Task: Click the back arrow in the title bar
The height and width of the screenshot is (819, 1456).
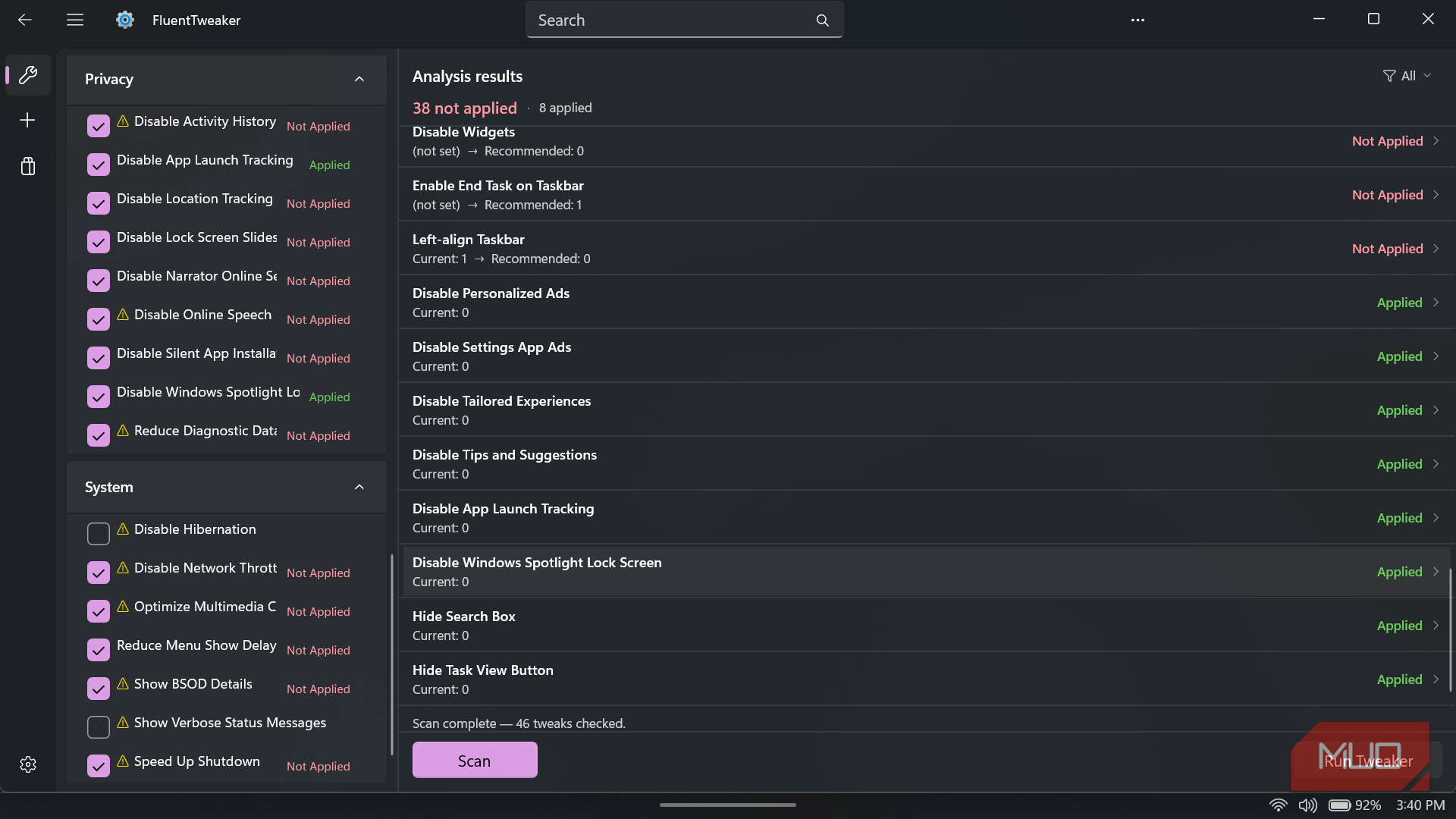Action: 25,20
